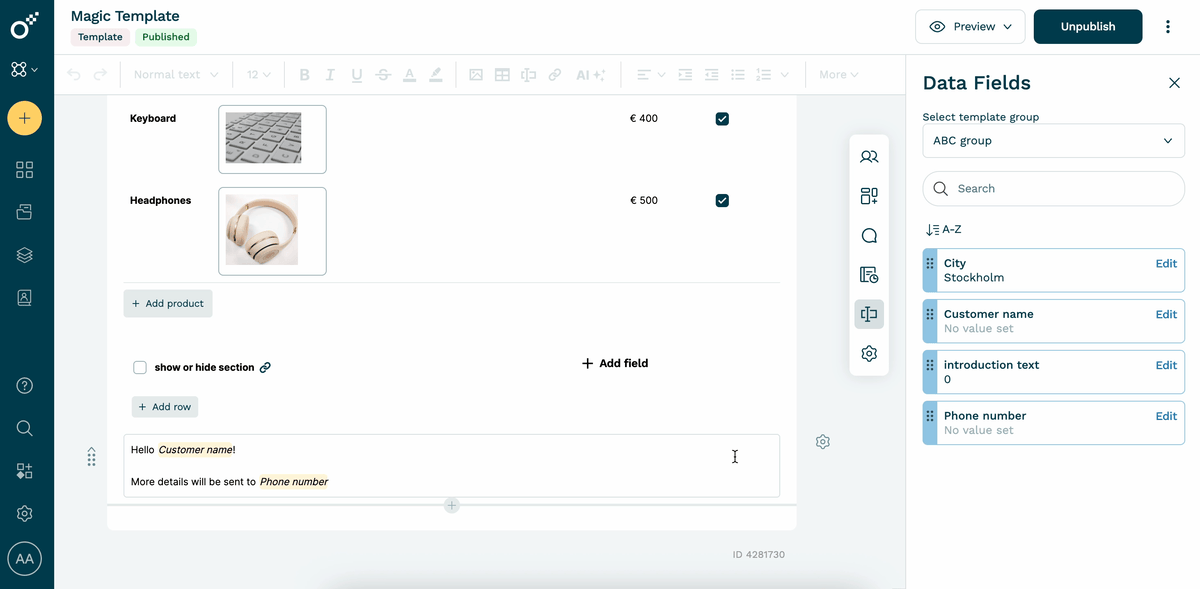The height and width of the screenshot is (589, 1200).
Task: Tick the show or hide section checkbox
Action: tap(140, 368)
